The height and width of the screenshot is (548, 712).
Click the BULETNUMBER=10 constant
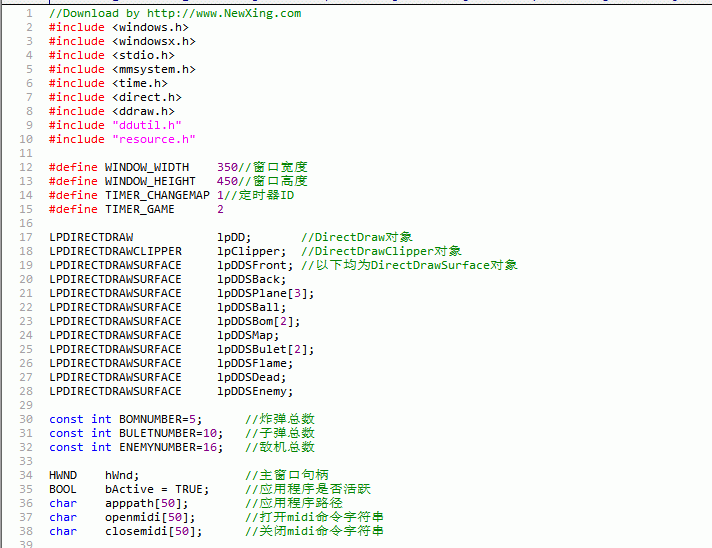pos(171,434)
